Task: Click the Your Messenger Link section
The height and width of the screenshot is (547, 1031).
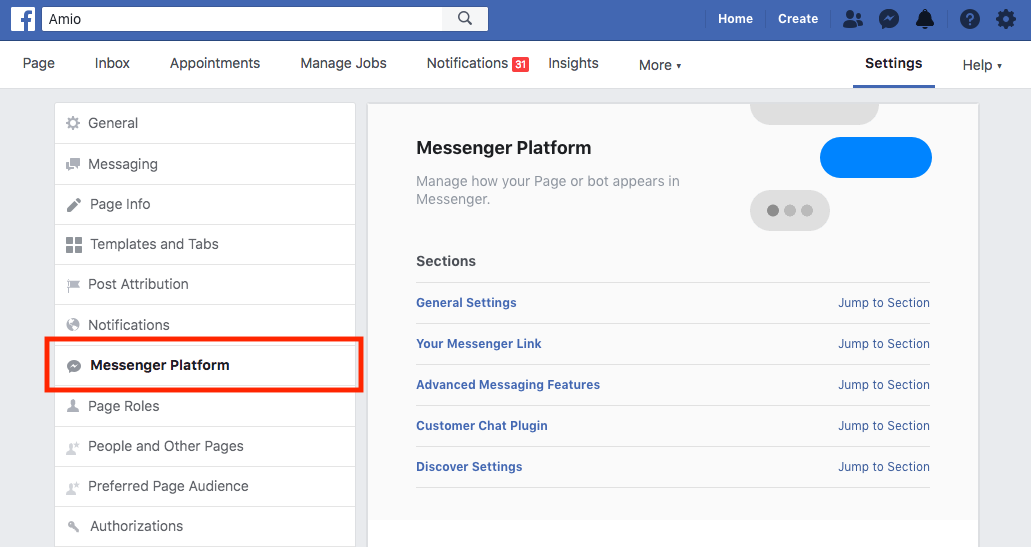Action: [479, 343]
